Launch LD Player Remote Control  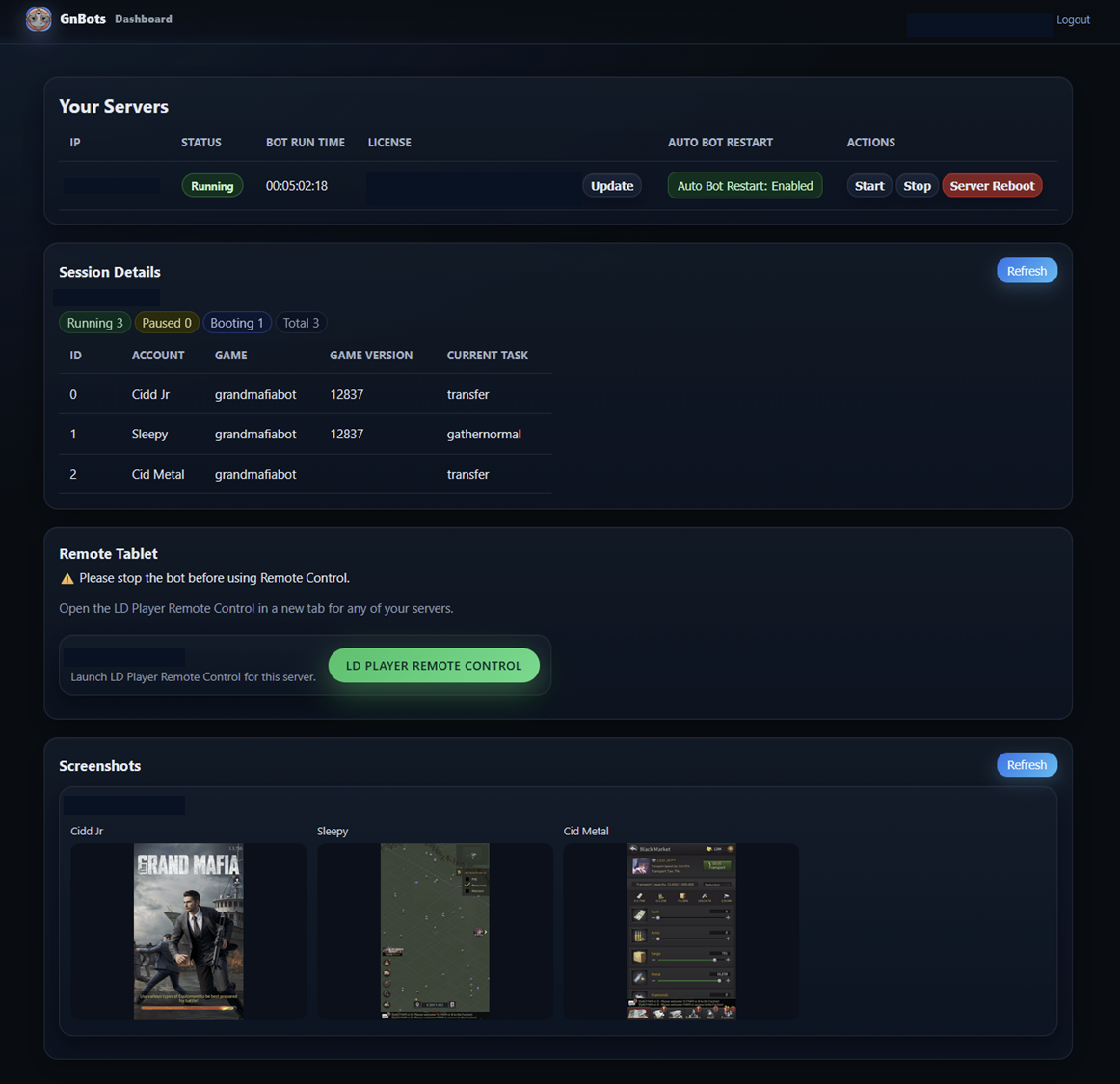pyautogui.click(x=434, y=665)
